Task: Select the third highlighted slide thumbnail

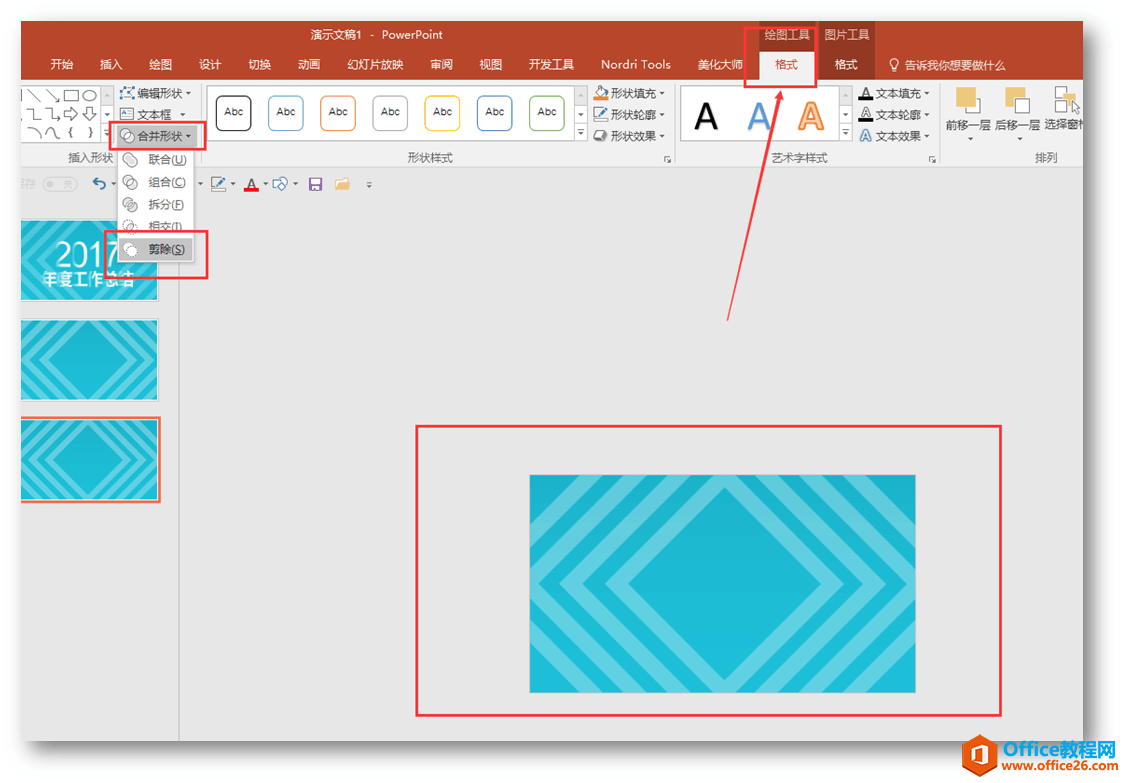Action: click(89, 459)
